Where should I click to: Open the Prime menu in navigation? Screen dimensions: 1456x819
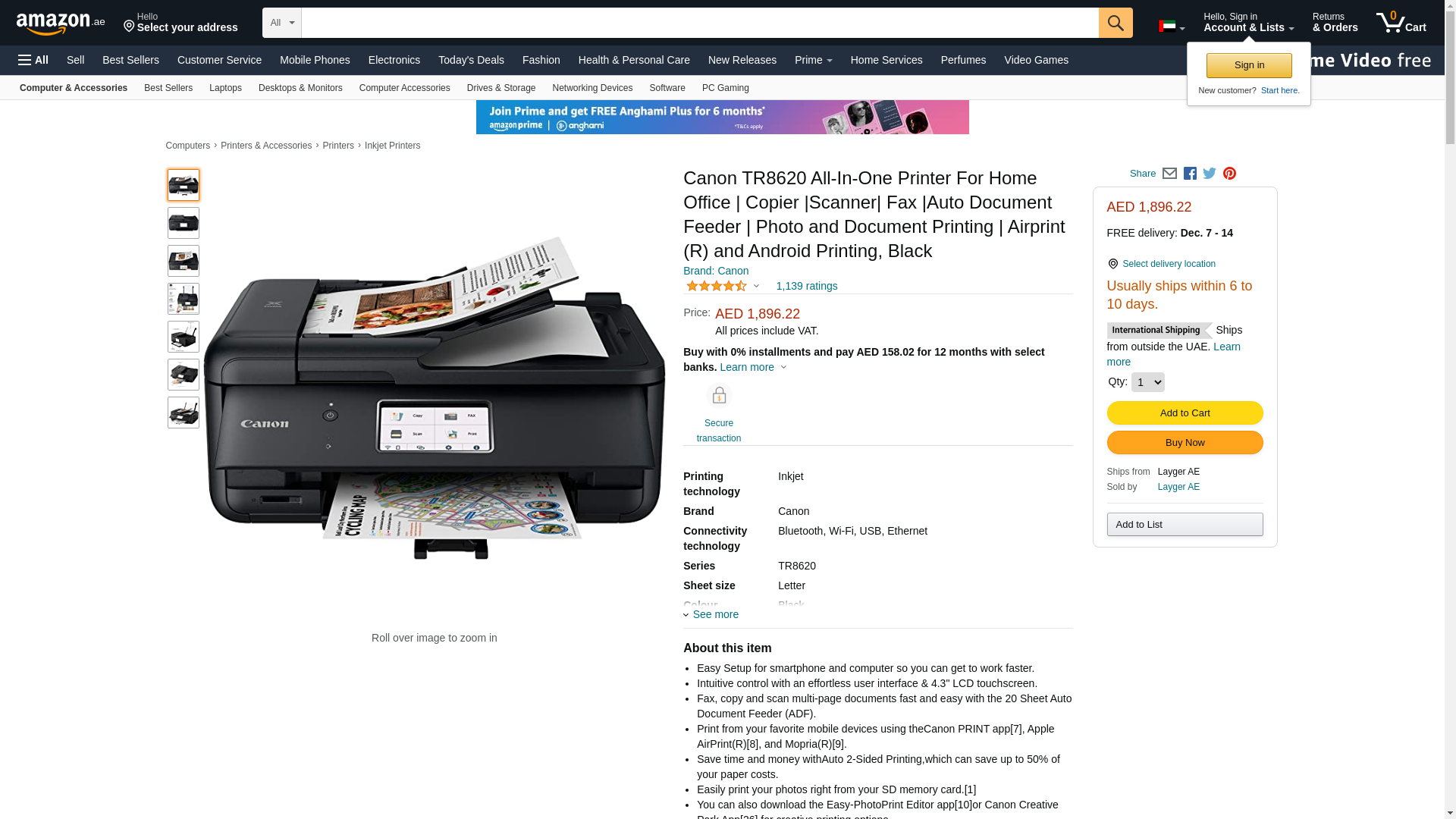tap(813, 60)
